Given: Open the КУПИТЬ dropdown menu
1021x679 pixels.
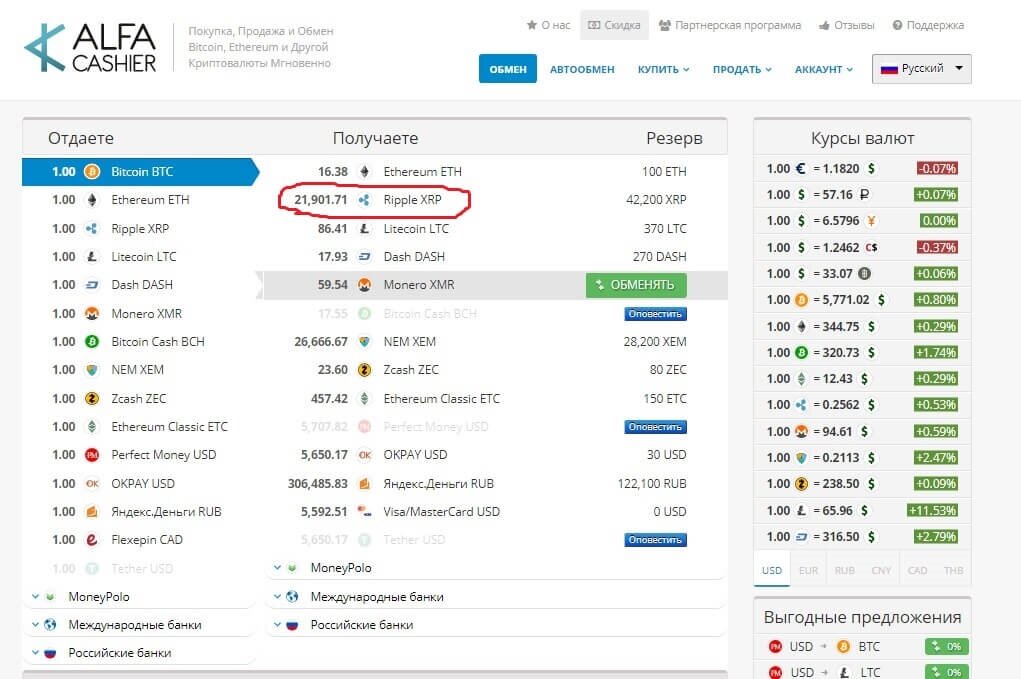Looking at the screenshot, I should [664, 69].
